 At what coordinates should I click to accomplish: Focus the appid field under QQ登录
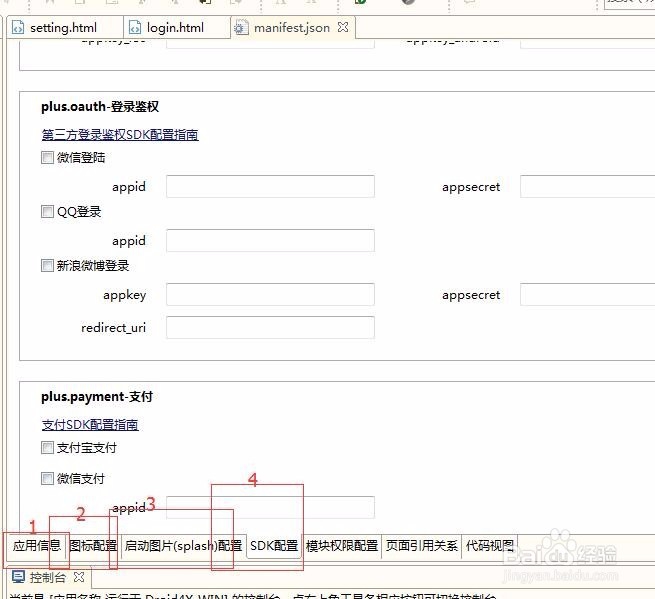tap(270, 241)
